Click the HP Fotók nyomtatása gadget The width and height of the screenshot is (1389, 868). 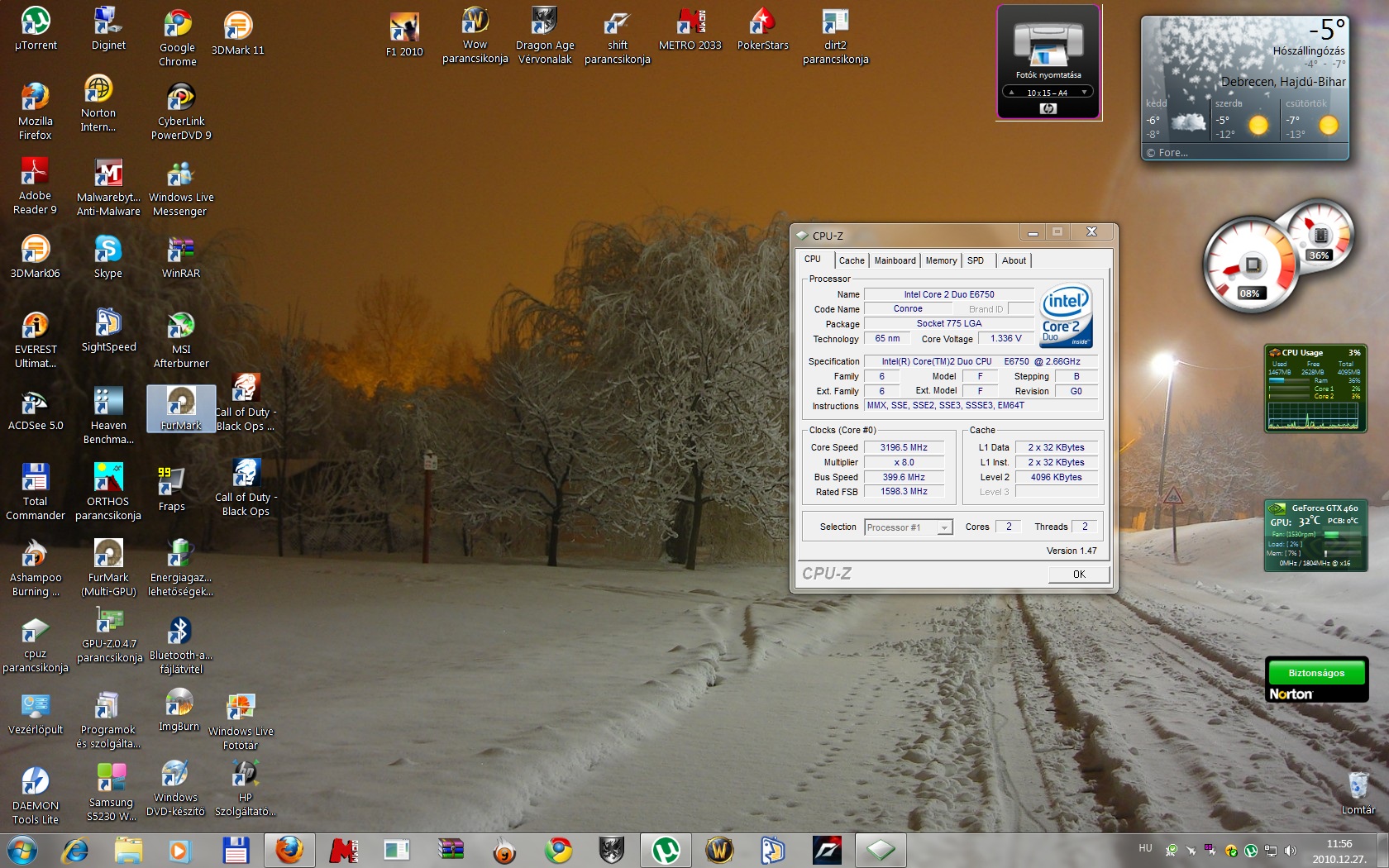(1048, 62)
